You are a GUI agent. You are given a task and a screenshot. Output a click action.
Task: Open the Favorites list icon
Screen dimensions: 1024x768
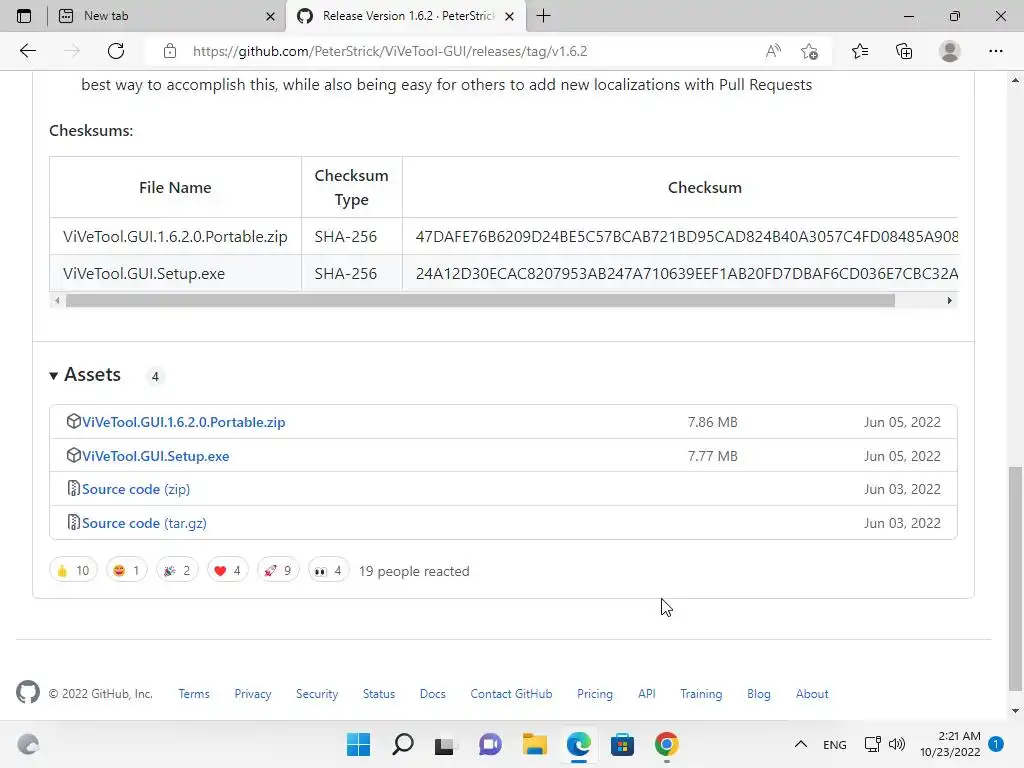click(x=859, y=51)
